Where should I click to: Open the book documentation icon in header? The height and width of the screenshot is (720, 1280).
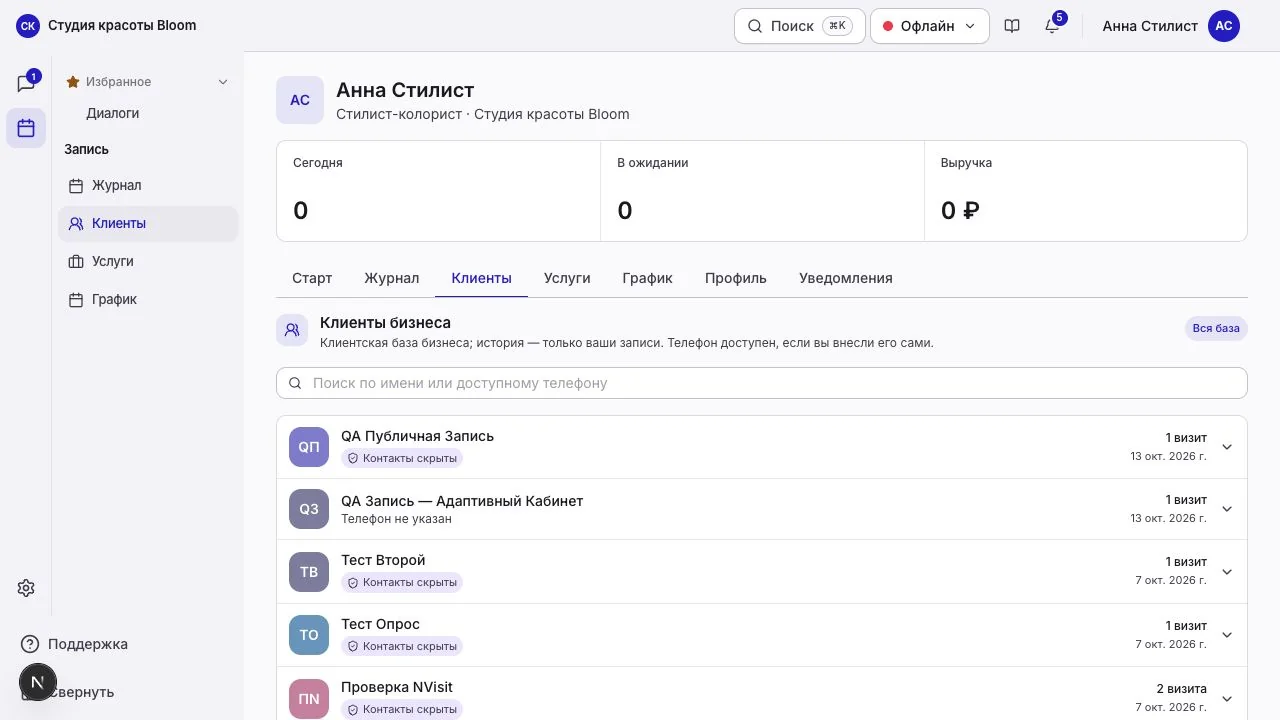pyautogui.click(x=1012, y=26)
